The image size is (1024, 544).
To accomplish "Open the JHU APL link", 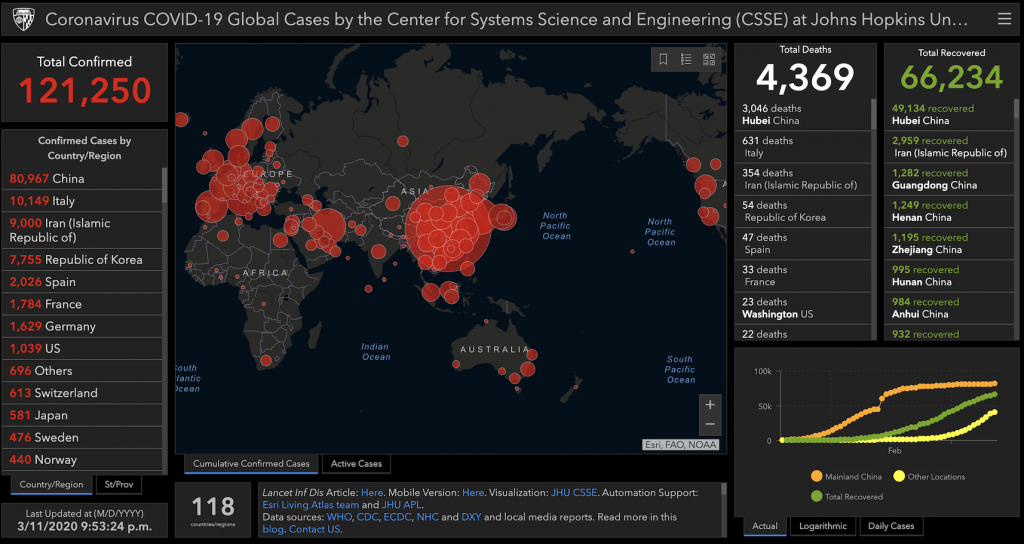I will click(402, 505).
